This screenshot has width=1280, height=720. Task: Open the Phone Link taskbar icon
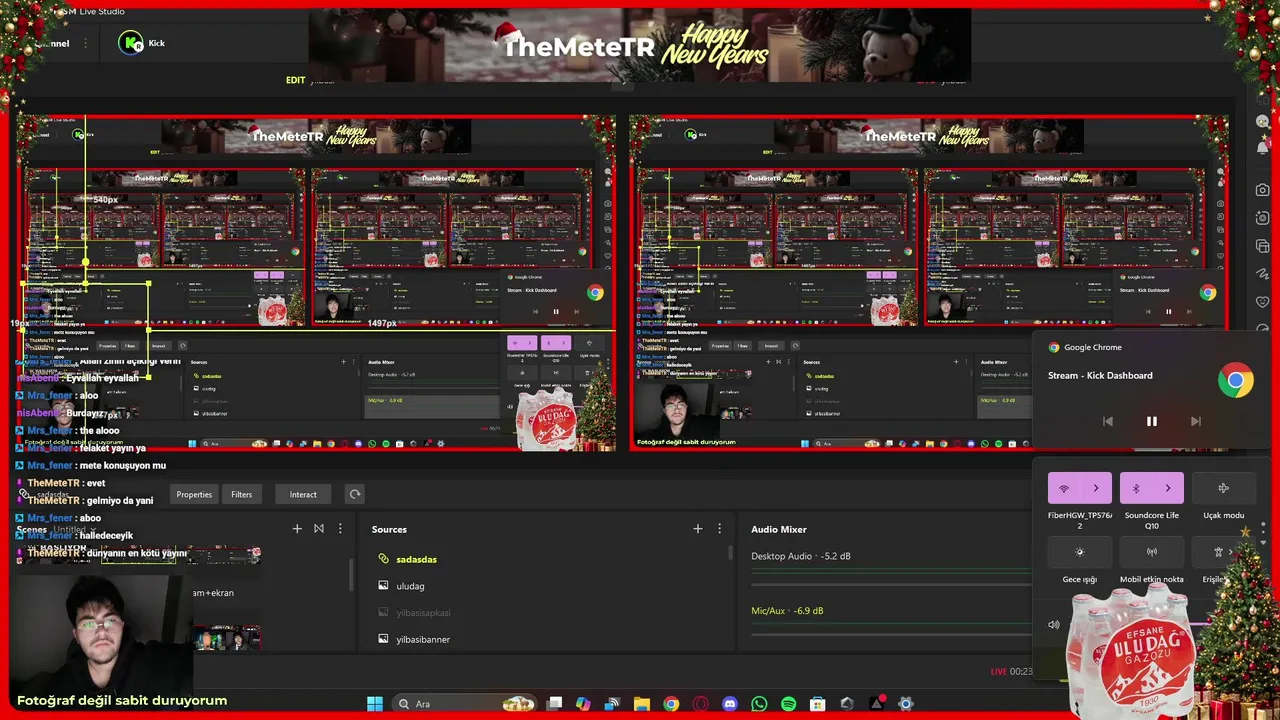[612, 704]
